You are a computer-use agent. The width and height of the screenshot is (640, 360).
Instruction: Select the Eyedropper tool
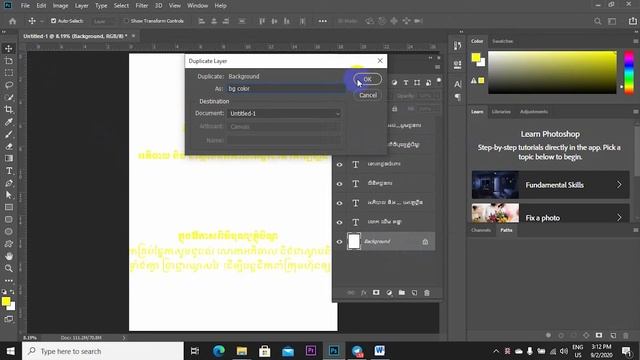pos(8,122)
